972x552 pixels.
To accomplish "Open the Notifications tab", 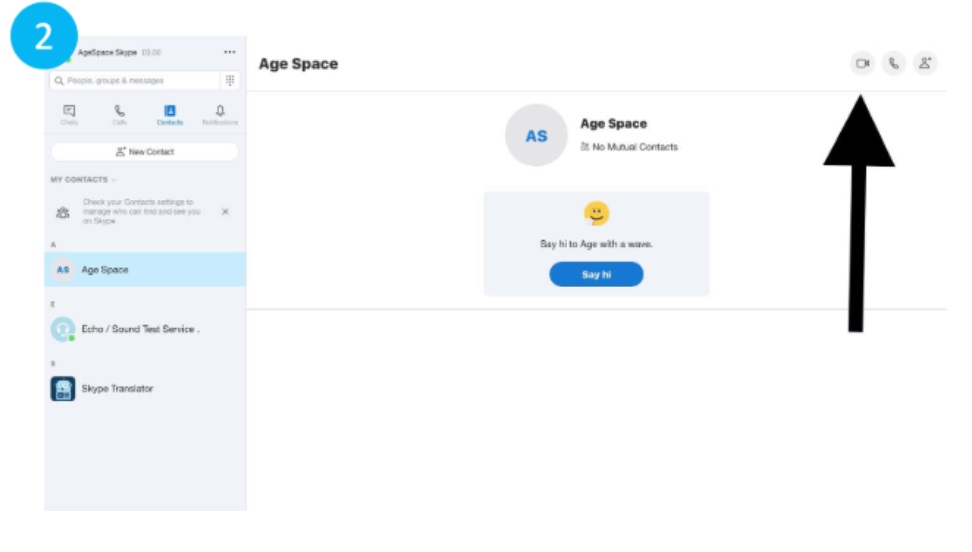I will (220, 115).
